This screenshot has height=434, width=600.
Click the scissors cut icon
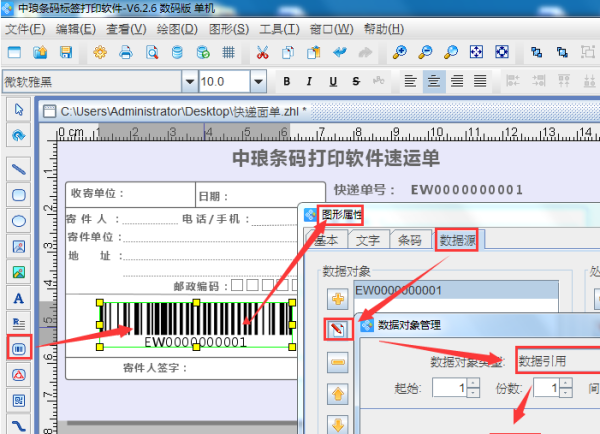coord(262,52)
